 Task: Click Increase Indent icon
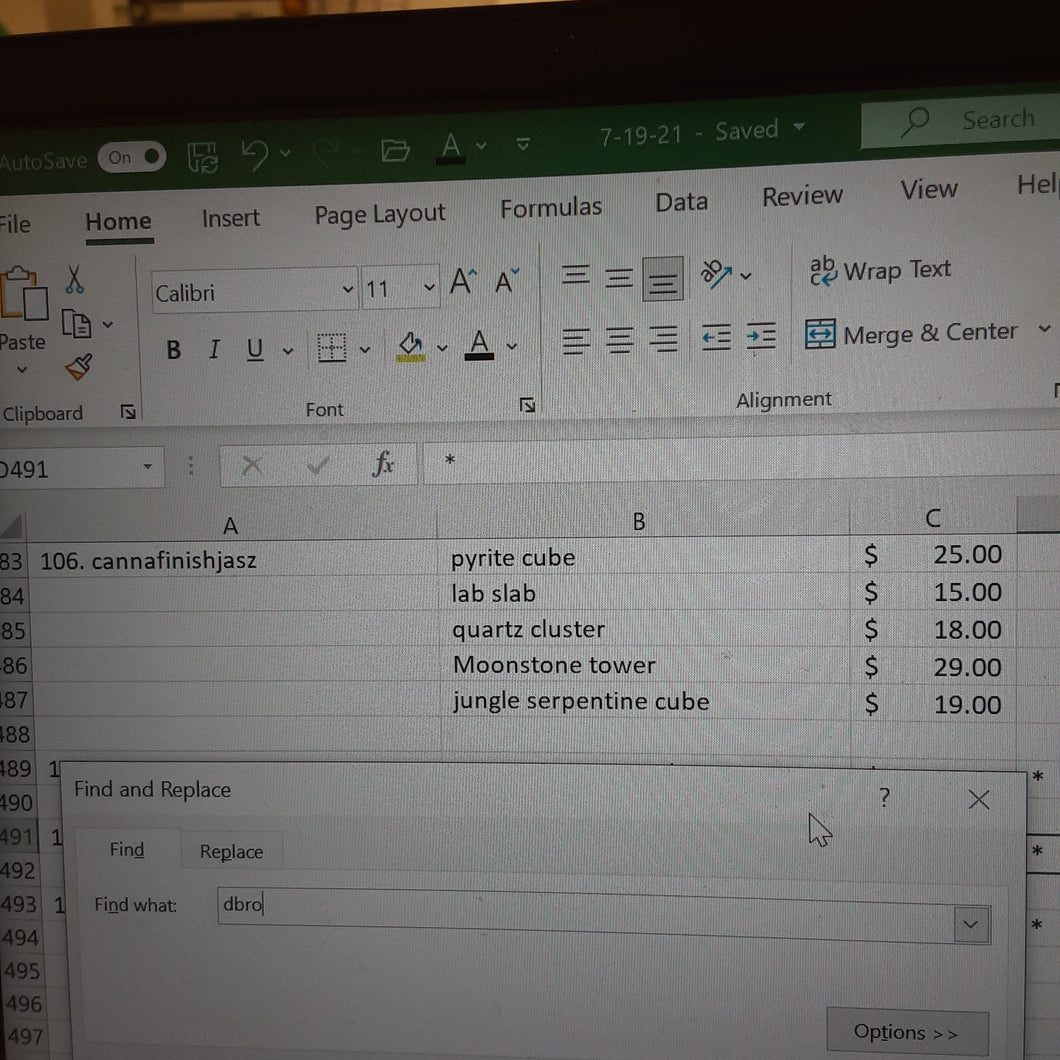pyautogui.click(x=761, y=335)
